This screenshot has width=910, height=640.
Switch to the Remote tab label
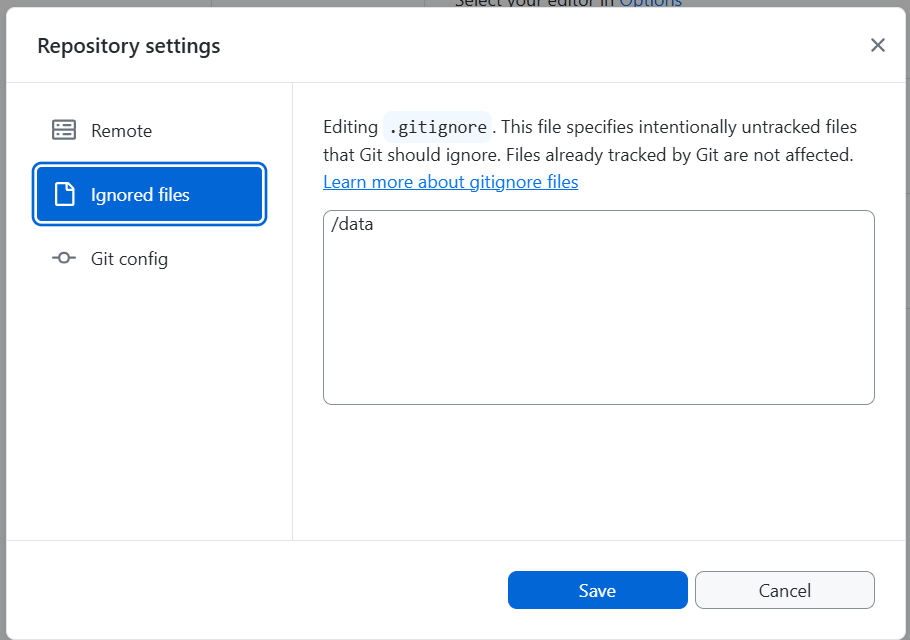[121, 131]
